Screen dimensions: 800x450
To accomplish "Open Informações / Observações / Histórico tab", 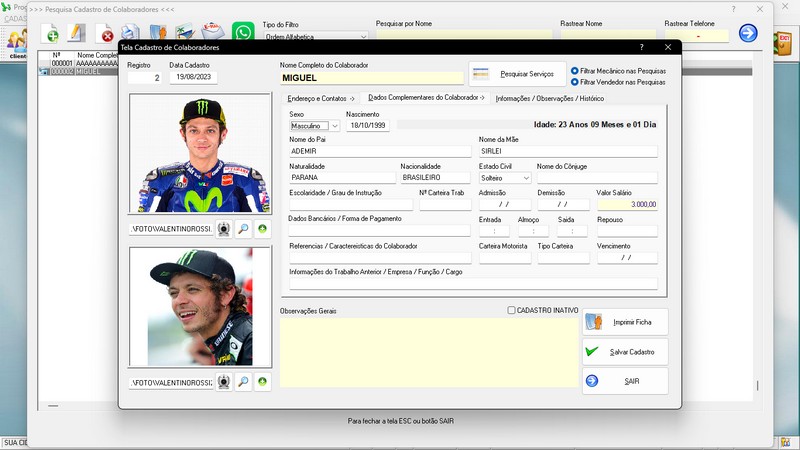I will 549,98.
